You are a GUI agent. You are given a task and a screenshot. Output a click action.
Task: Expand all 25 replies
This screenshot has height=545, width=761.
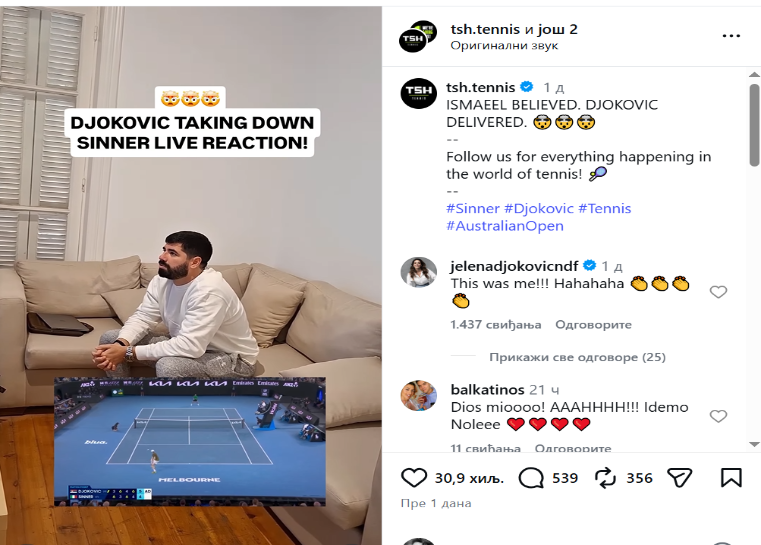point(577,357)
